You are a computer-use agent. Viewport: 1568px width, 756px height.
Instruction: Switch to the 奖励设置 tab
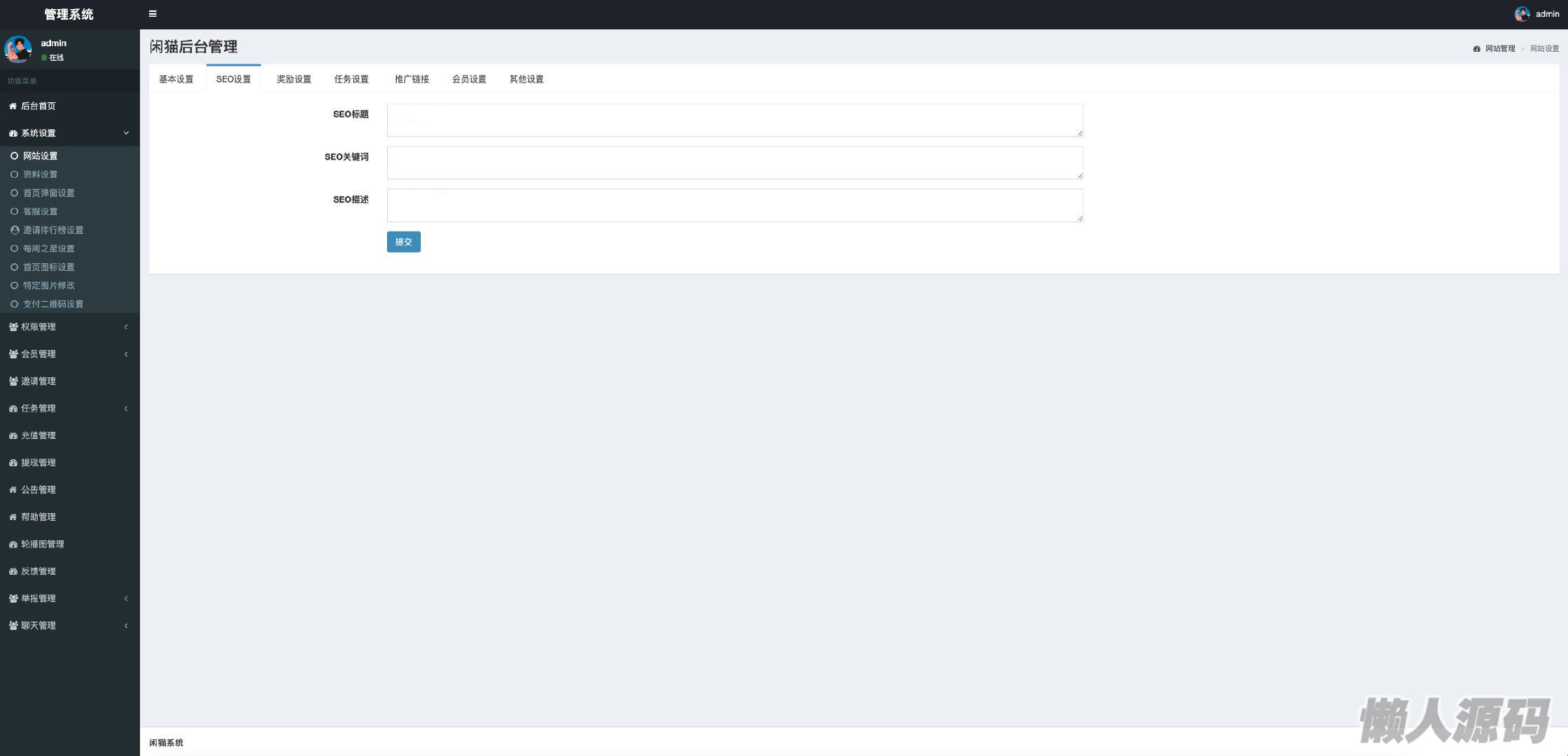[x=293, y=79]
